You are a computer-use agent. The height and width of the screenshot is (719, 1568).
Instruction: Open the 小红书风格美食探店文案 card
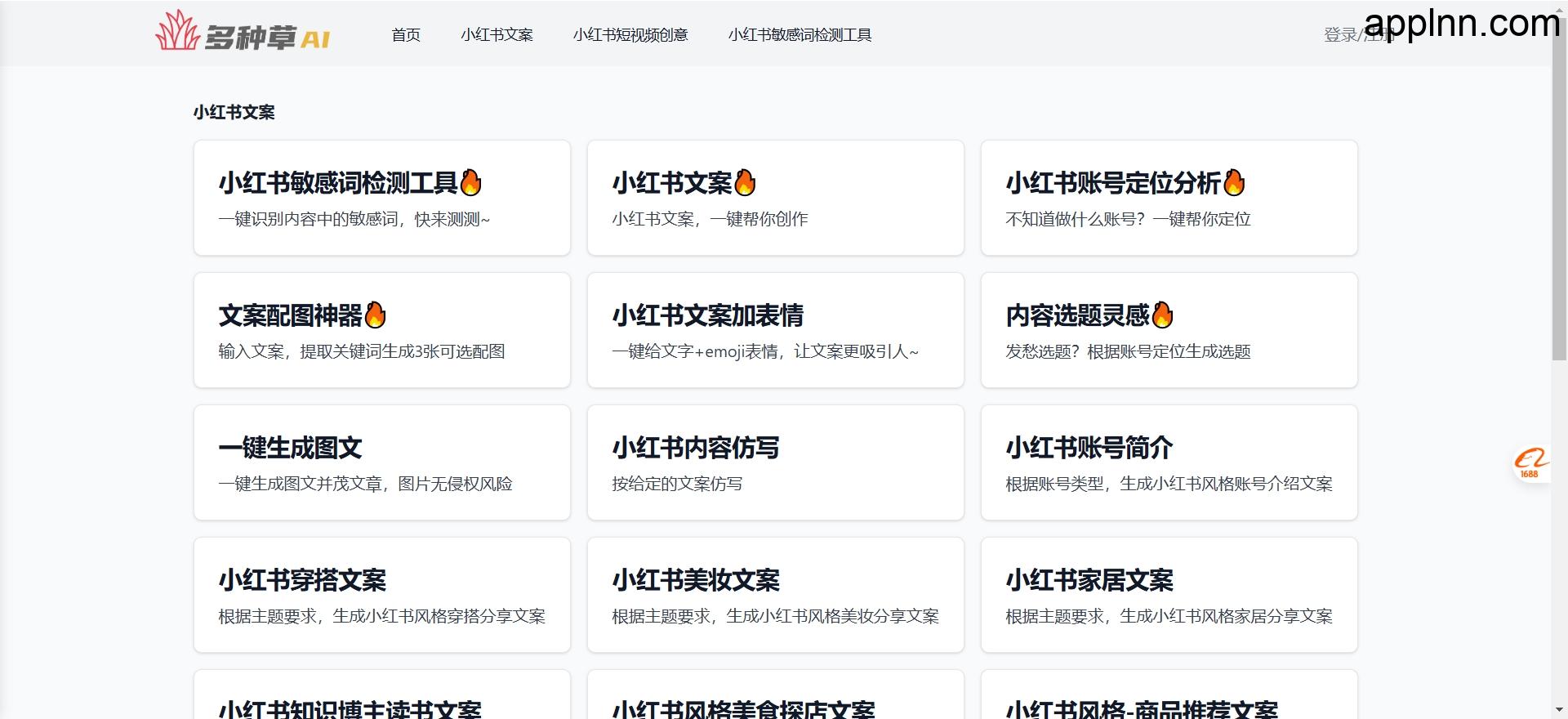pos(776,694)
